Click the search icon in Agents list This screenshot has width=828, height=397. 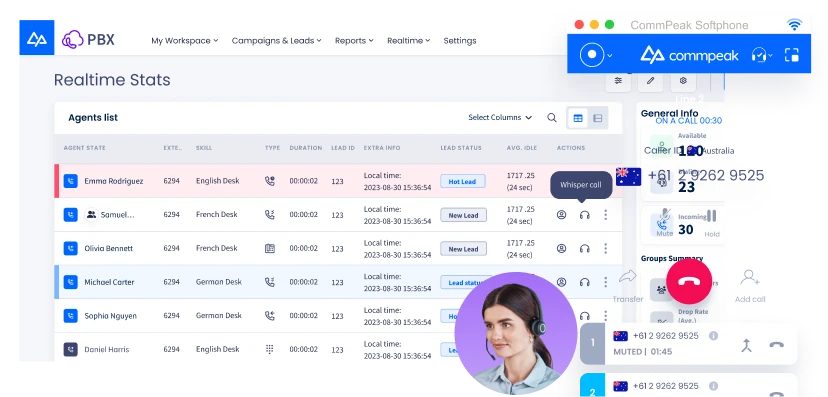pyautogui.click(x=552, y=118)
